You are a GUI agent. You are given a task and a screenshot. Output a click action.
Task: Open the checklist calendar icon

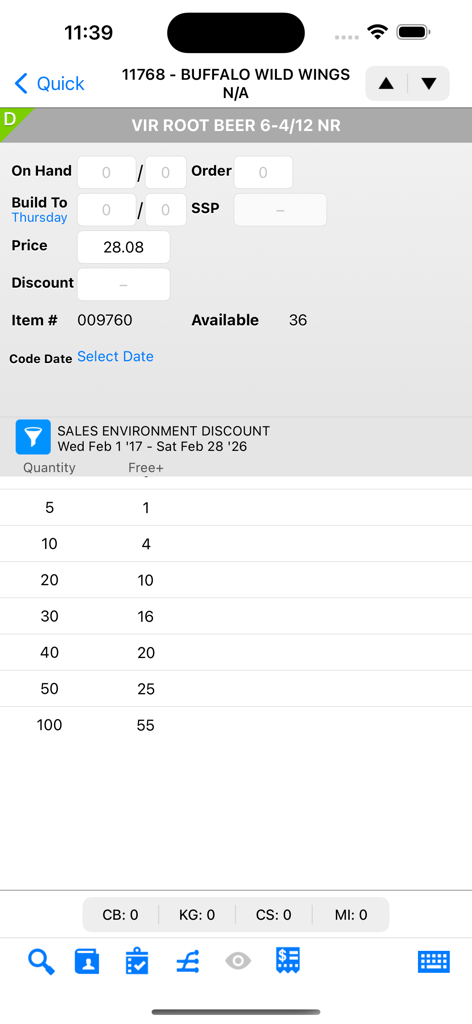[137, 962]
